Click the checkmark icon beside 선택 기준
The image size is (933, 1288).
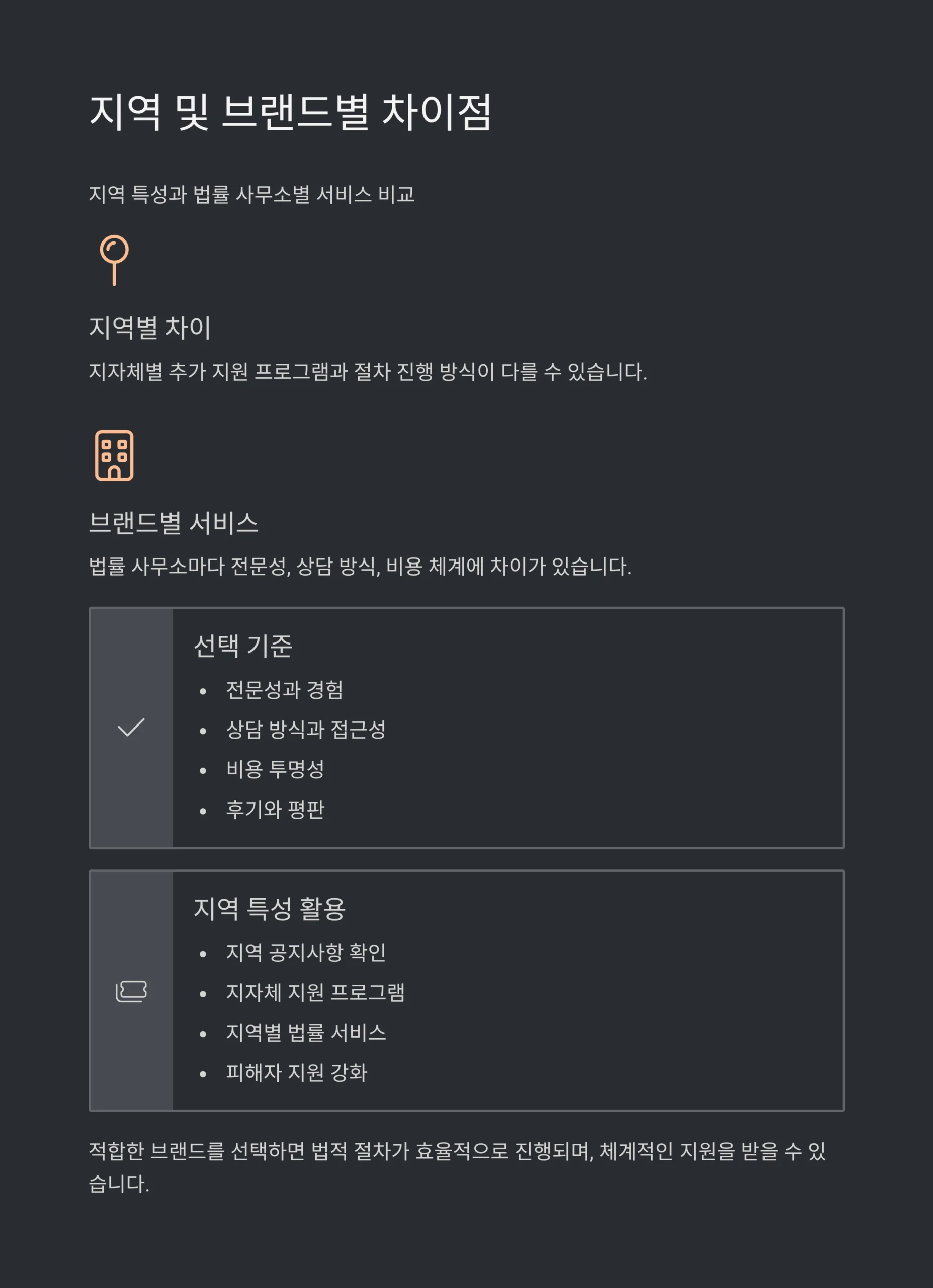(x=131, y=728)
